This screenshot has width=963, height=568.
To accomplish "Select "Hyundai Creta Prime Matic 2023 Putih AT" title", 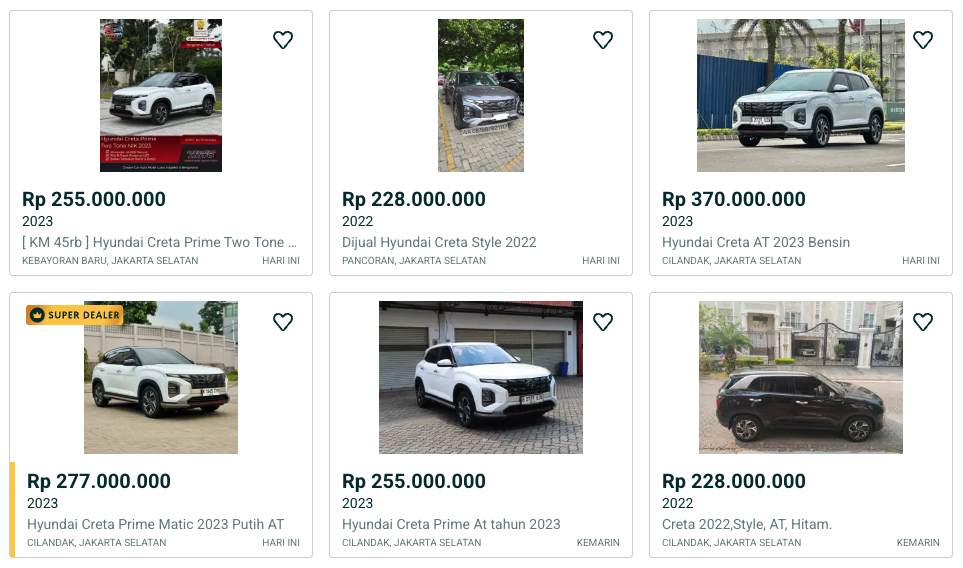I will tap(156, 524).
